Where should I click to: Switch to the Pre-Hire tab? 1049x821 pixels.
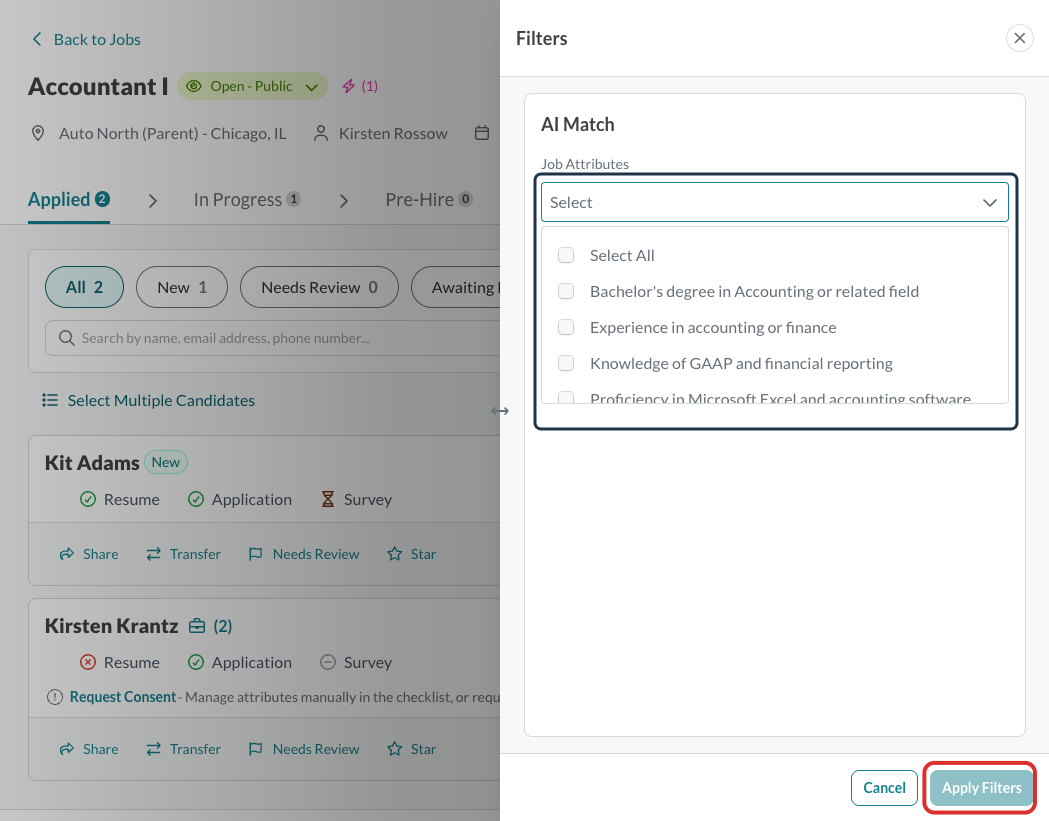tap(429, 199)
